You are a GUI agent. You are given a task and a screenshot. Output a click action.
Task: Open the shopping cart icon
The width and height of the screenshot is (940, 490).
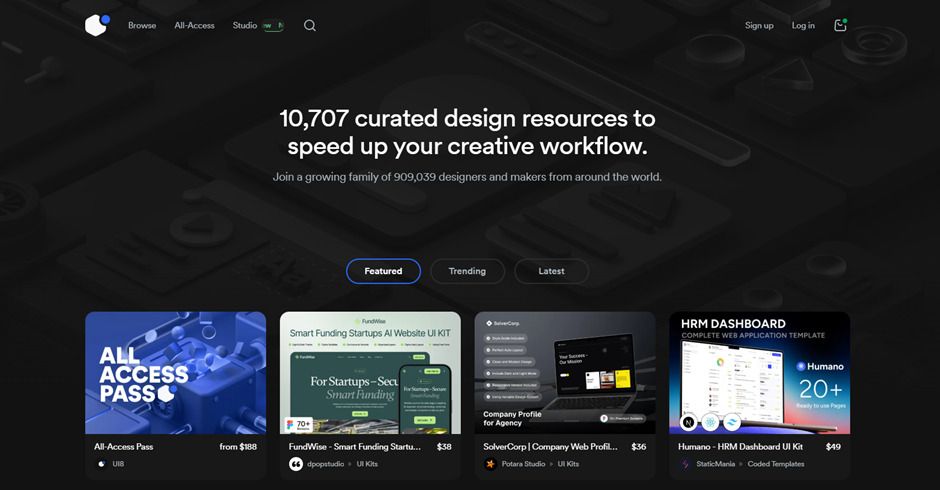(x=840, y=25)
